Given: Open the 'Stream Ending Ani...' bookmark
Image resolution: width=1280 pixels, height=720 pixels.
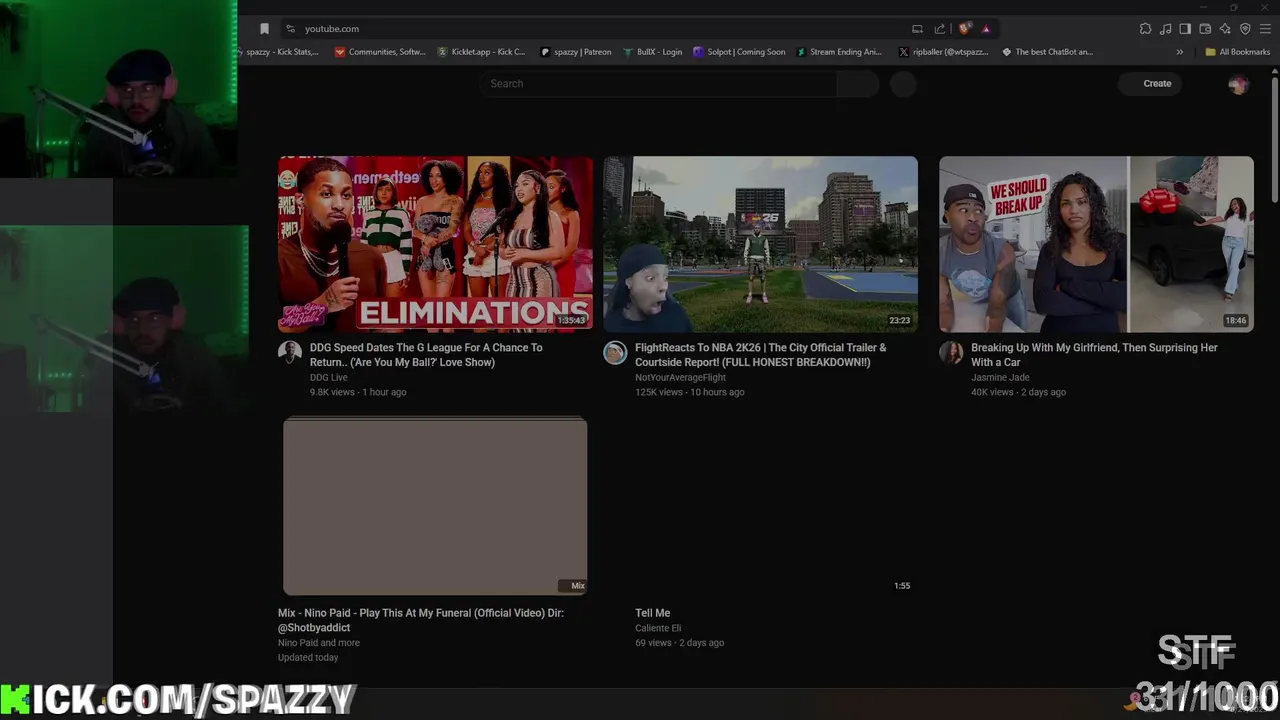Looking at the screenshot, I should click(x=840, y=52).
